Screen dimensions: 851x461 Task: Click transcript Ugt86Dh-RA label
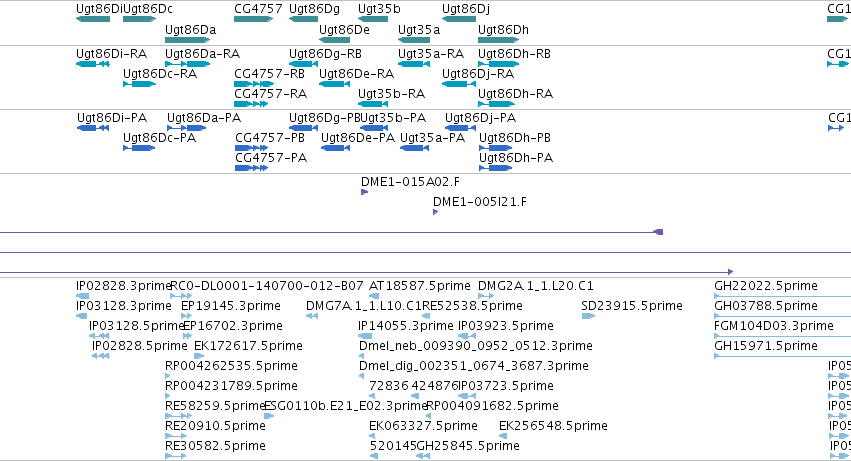(516, 94)
